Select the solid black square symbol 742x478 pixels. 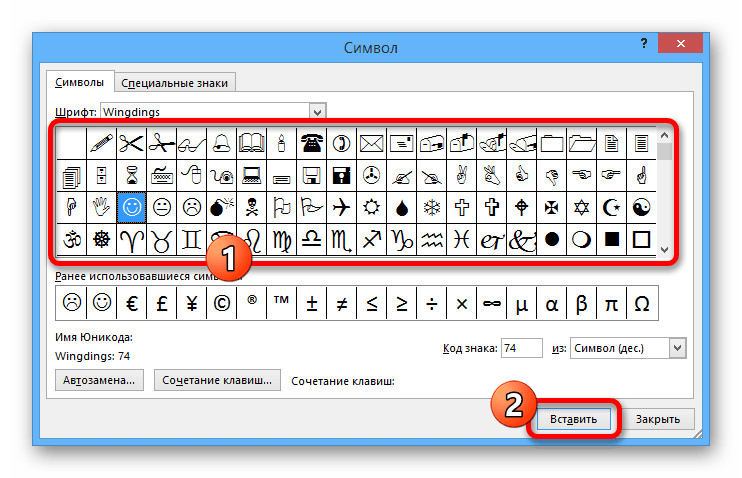611,239
